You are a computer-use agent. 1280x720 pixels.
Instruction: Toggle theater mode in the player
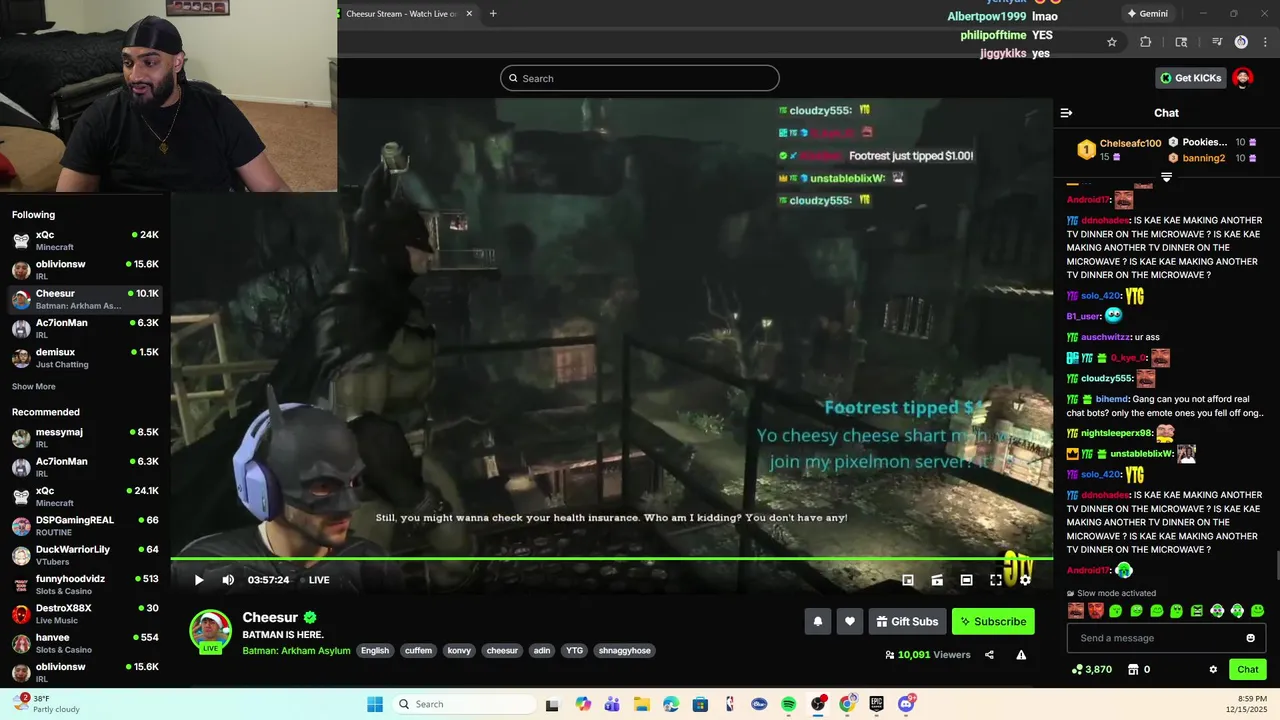[966, 580]
